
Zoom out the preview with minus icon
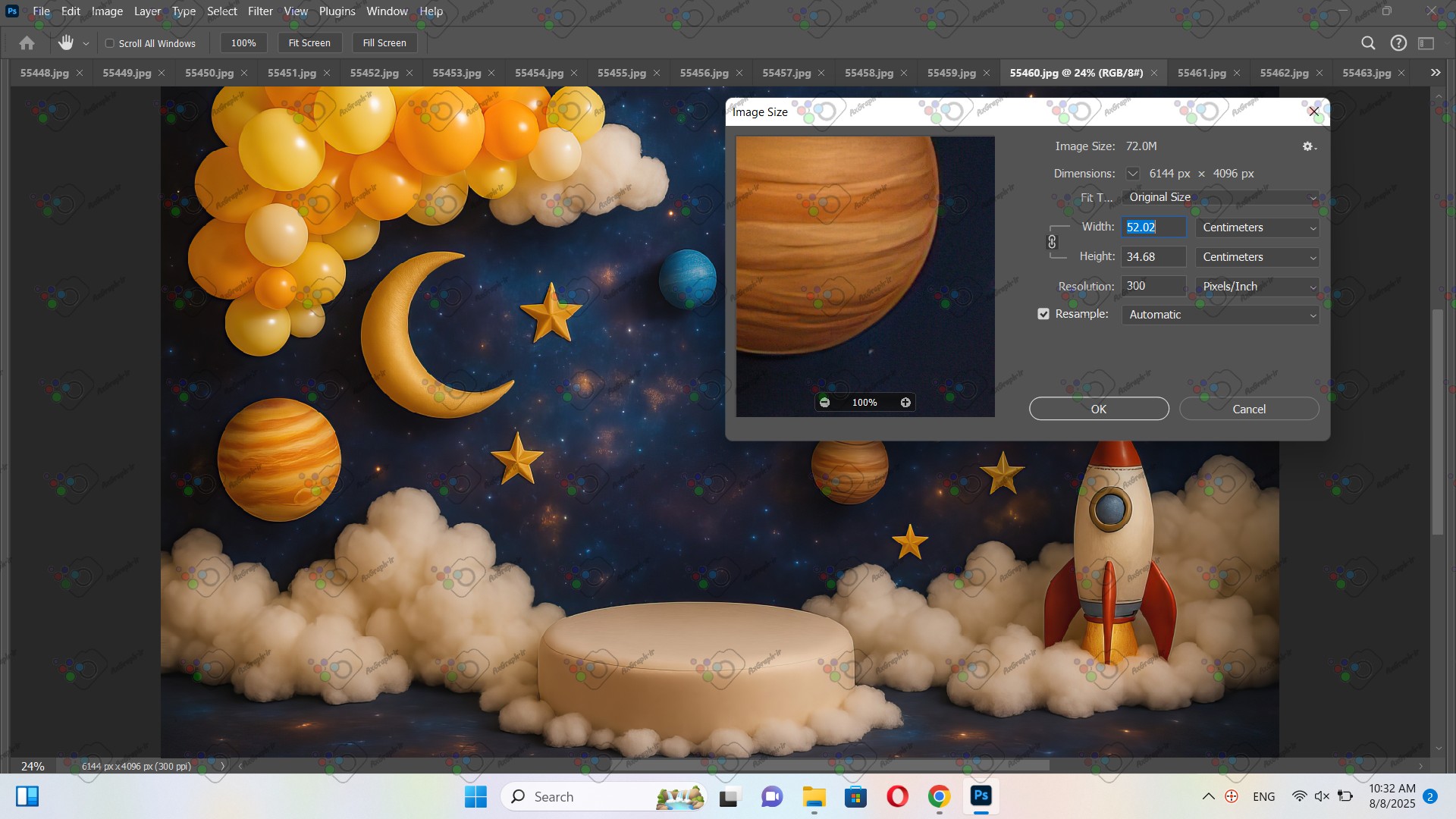pos(824,403)
